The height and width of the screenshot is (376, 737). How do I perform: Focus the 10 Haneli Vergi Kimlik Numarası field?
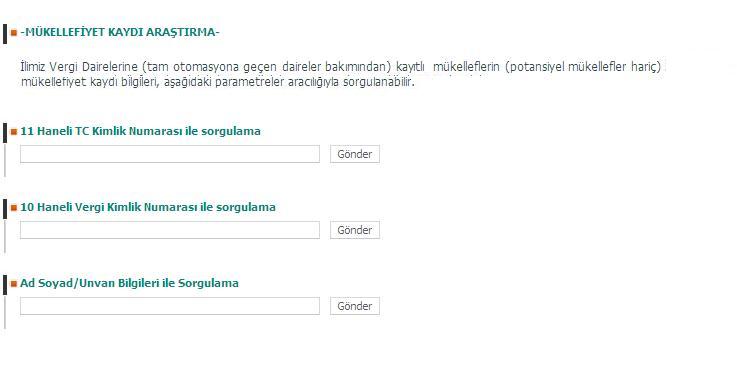[x=170, y=230]
